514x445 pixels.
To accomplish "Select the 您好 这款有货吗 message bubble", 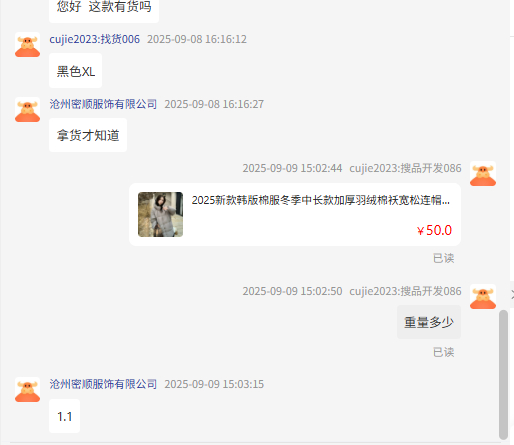I will (x=104, y=9).
